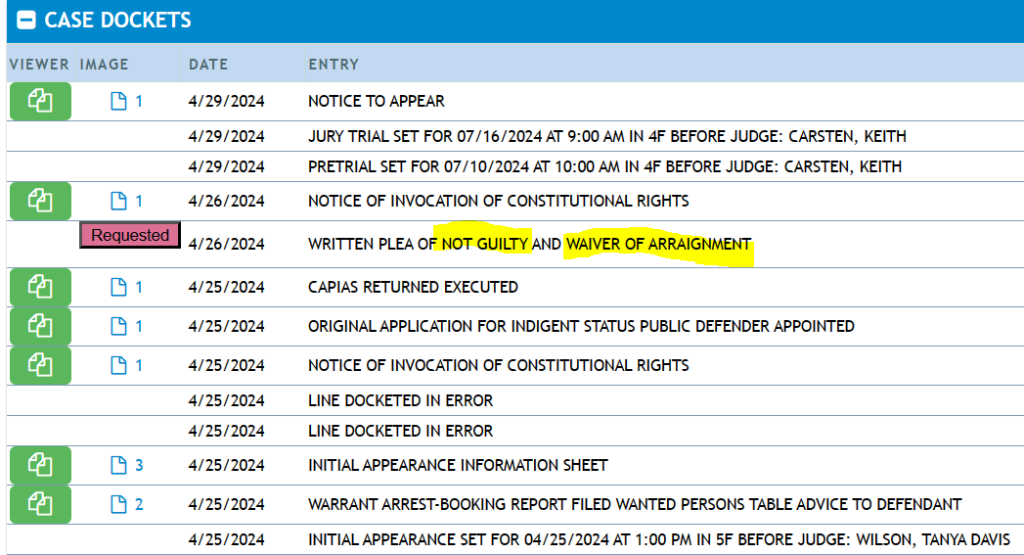Click the Image column header

click(104, 64)
